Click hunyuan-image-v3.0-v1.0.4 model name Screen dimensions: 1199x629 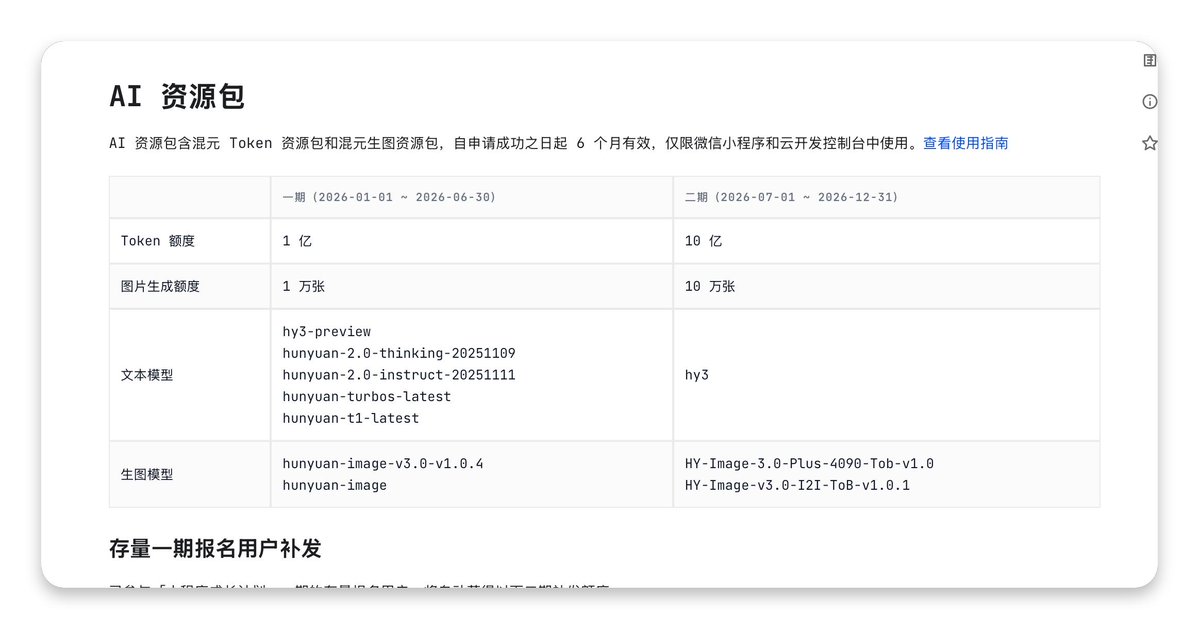382,463
